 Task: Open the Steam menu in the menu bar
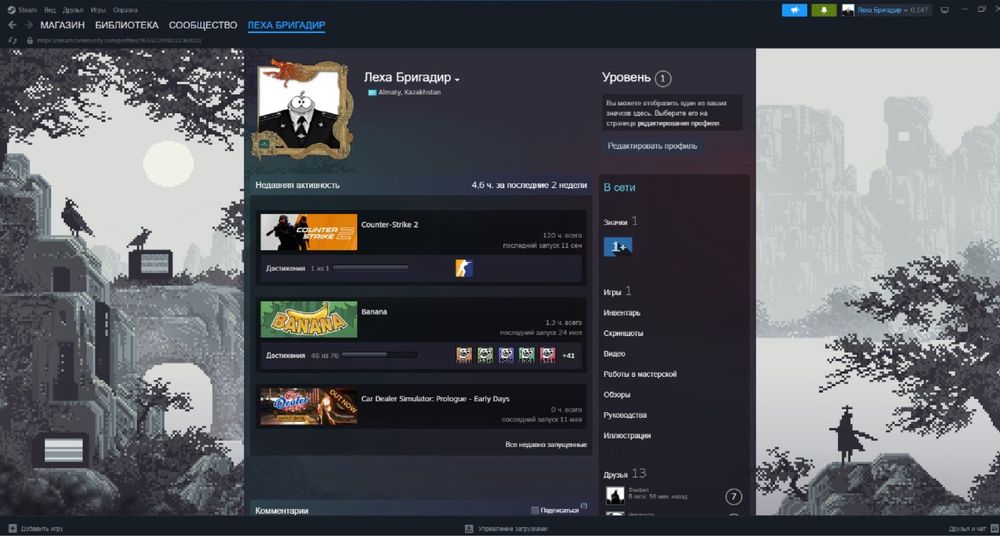(28, 10)
